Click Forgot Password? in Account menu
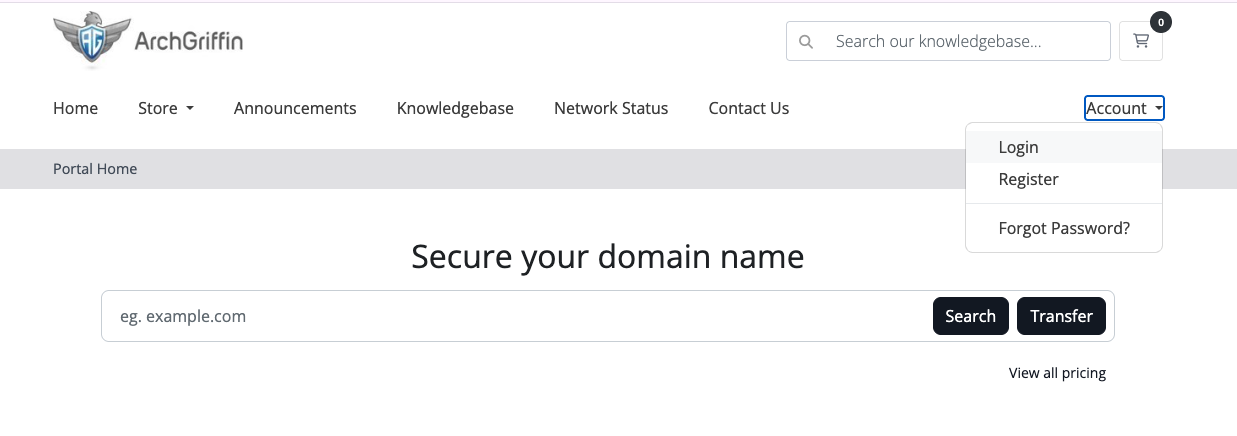 coord(1064,228)
